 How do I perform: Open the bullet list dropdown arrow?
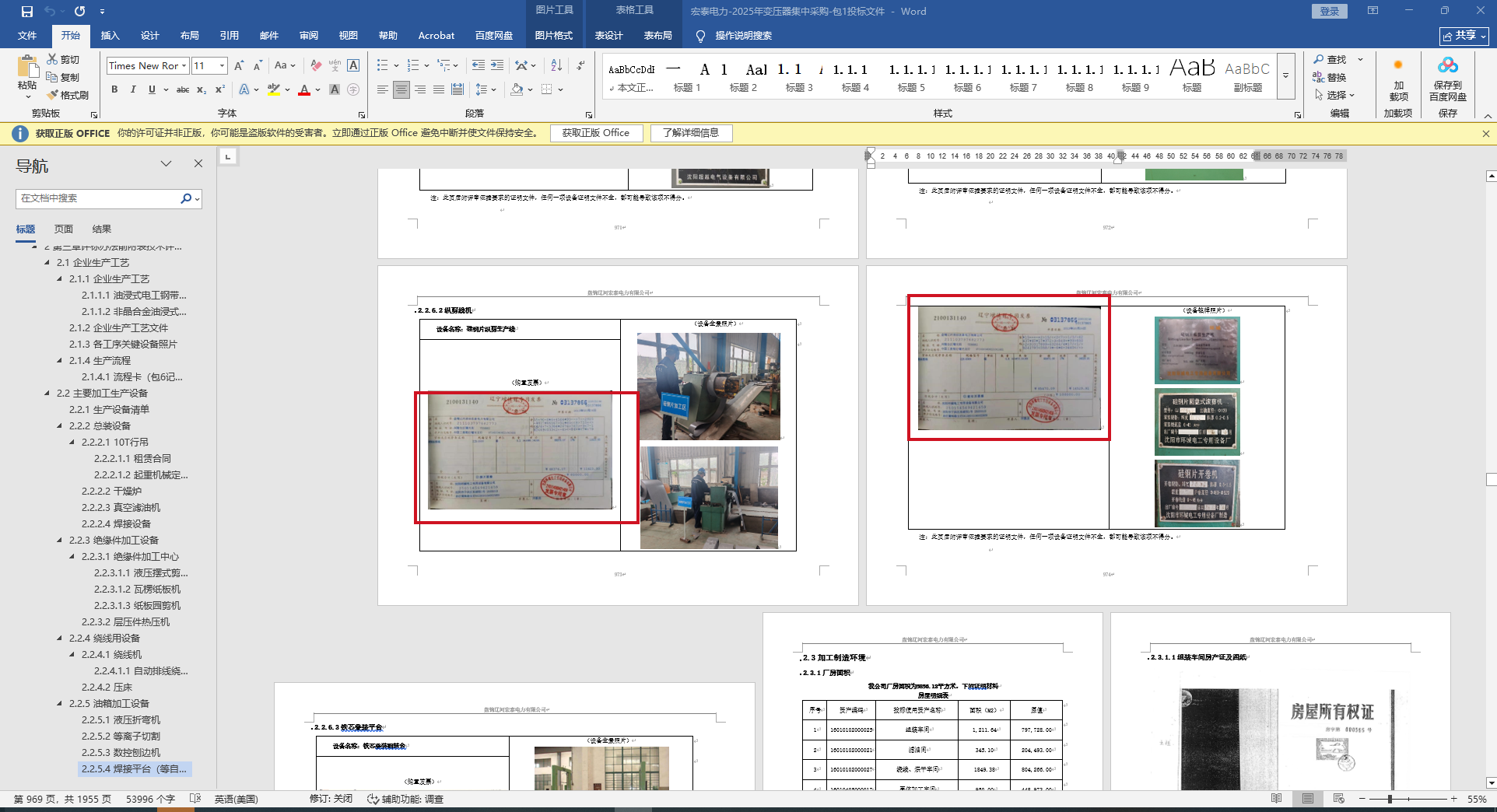[396, 66]
